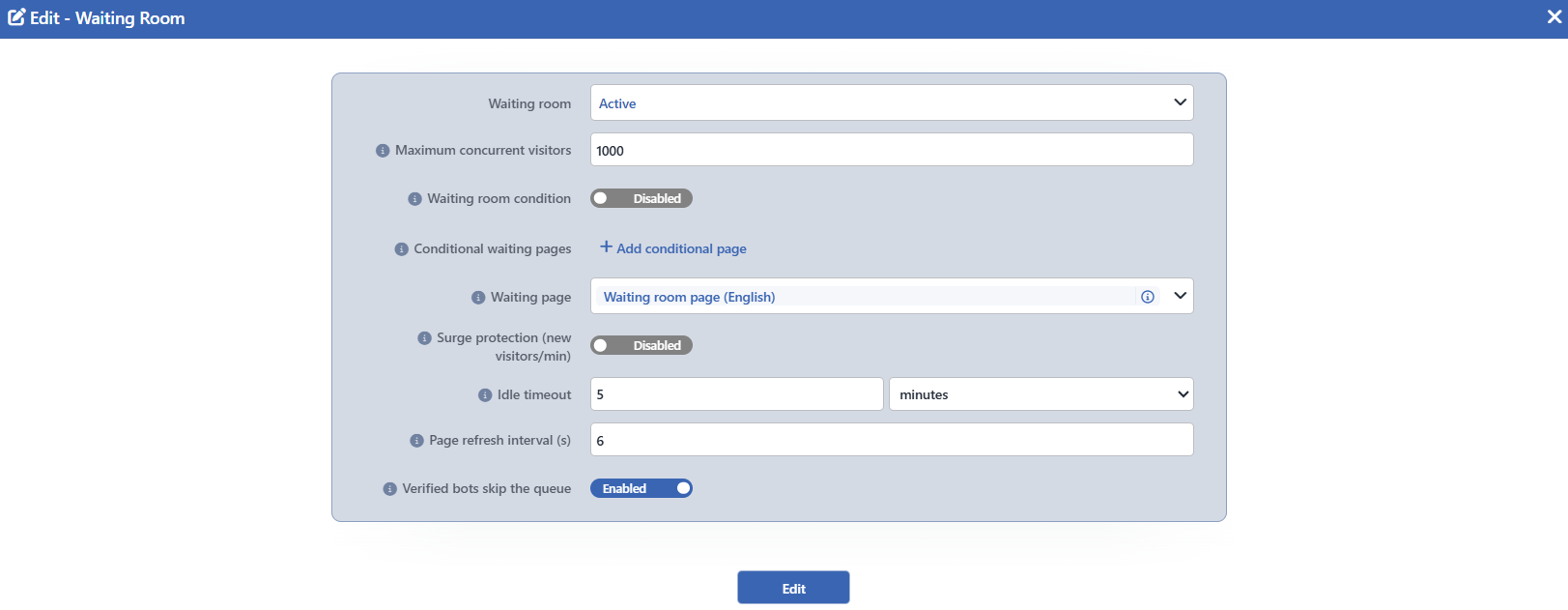Viewport: 1568px width, 610px height.
Task: Click the edit pencil icon in the title bar
Action: [x=16, y=17]
